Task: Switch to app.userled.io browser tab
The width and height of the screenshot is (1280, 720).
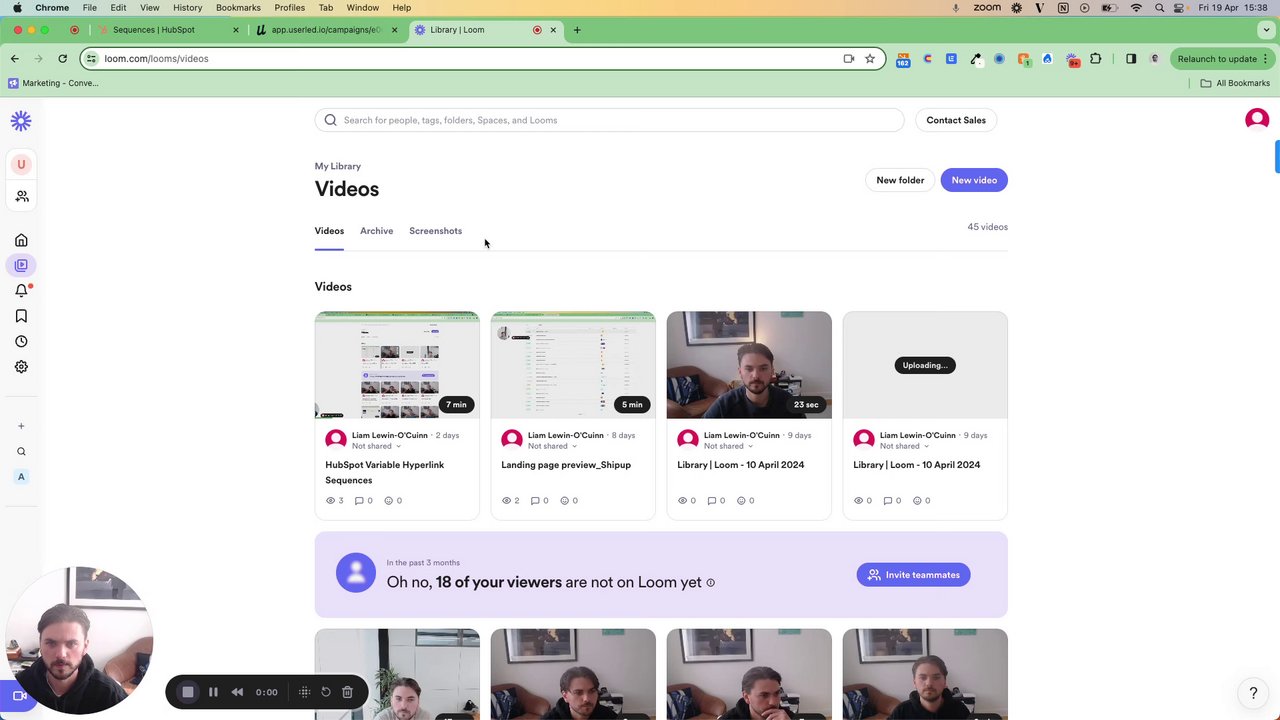Action: click(327, 30)
